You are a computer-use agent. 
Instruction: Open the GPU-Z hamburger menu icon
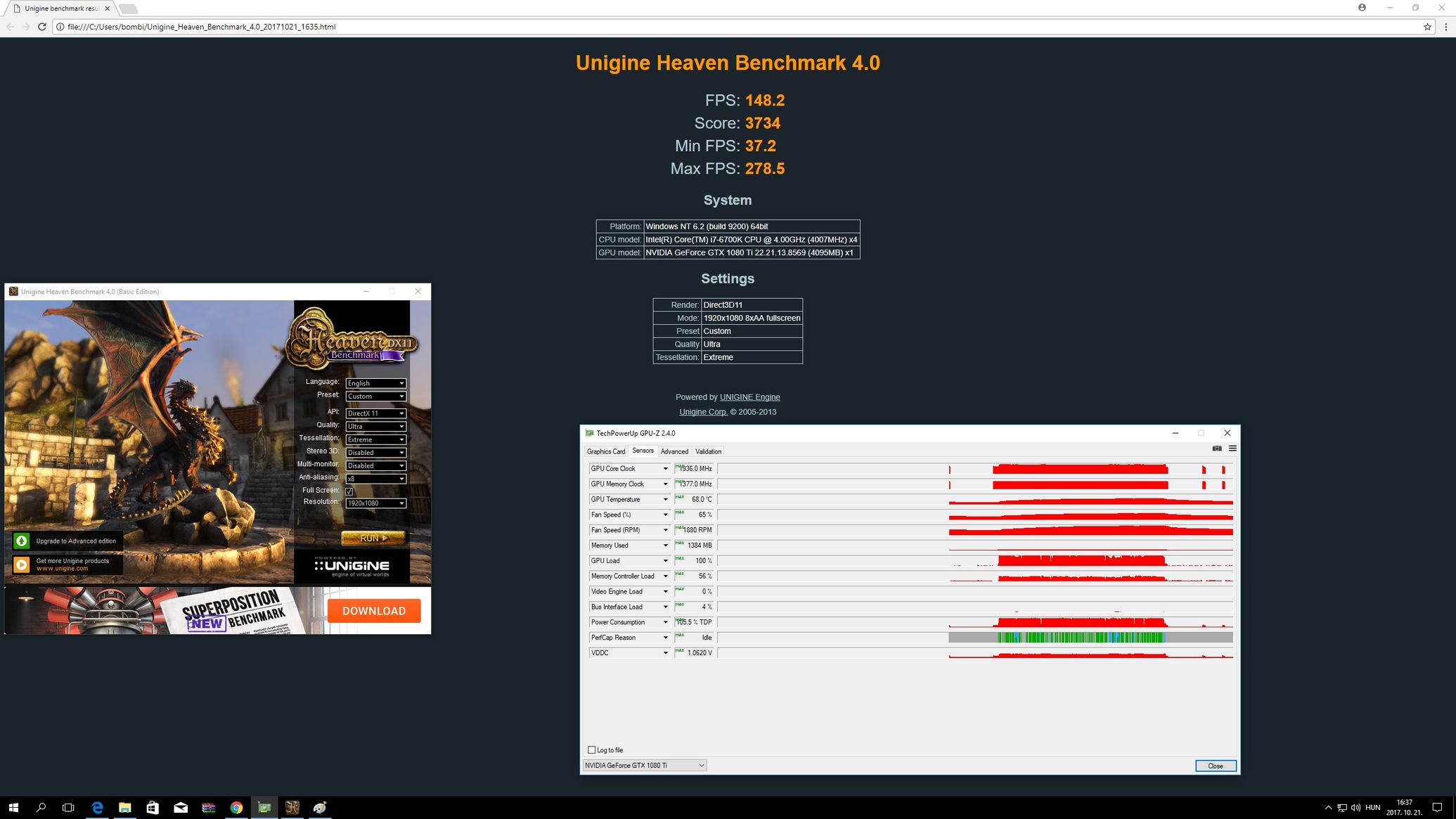[x=1232, y=449]
